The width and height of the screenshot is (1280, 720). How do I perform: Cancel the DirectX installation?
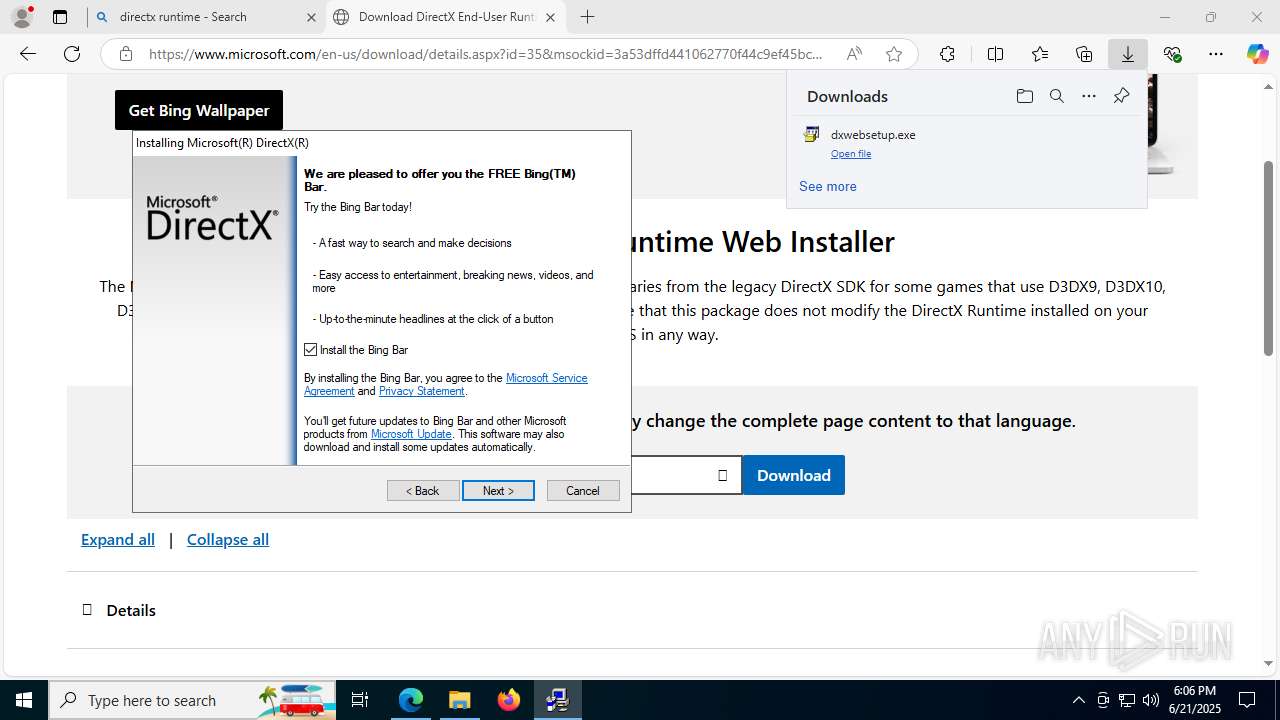583,491
